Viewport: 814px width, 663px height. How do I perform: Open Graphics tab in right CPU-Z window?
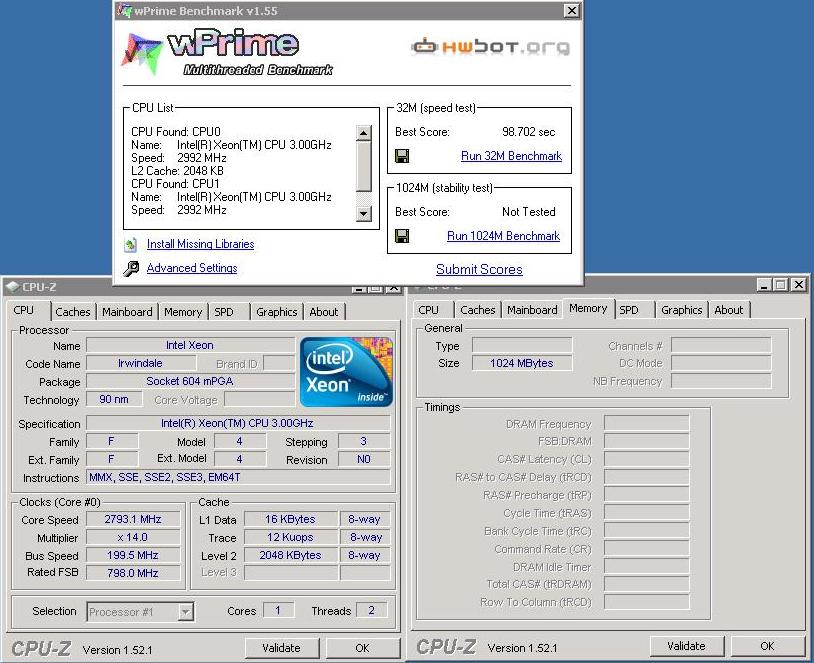pos(682,310)
